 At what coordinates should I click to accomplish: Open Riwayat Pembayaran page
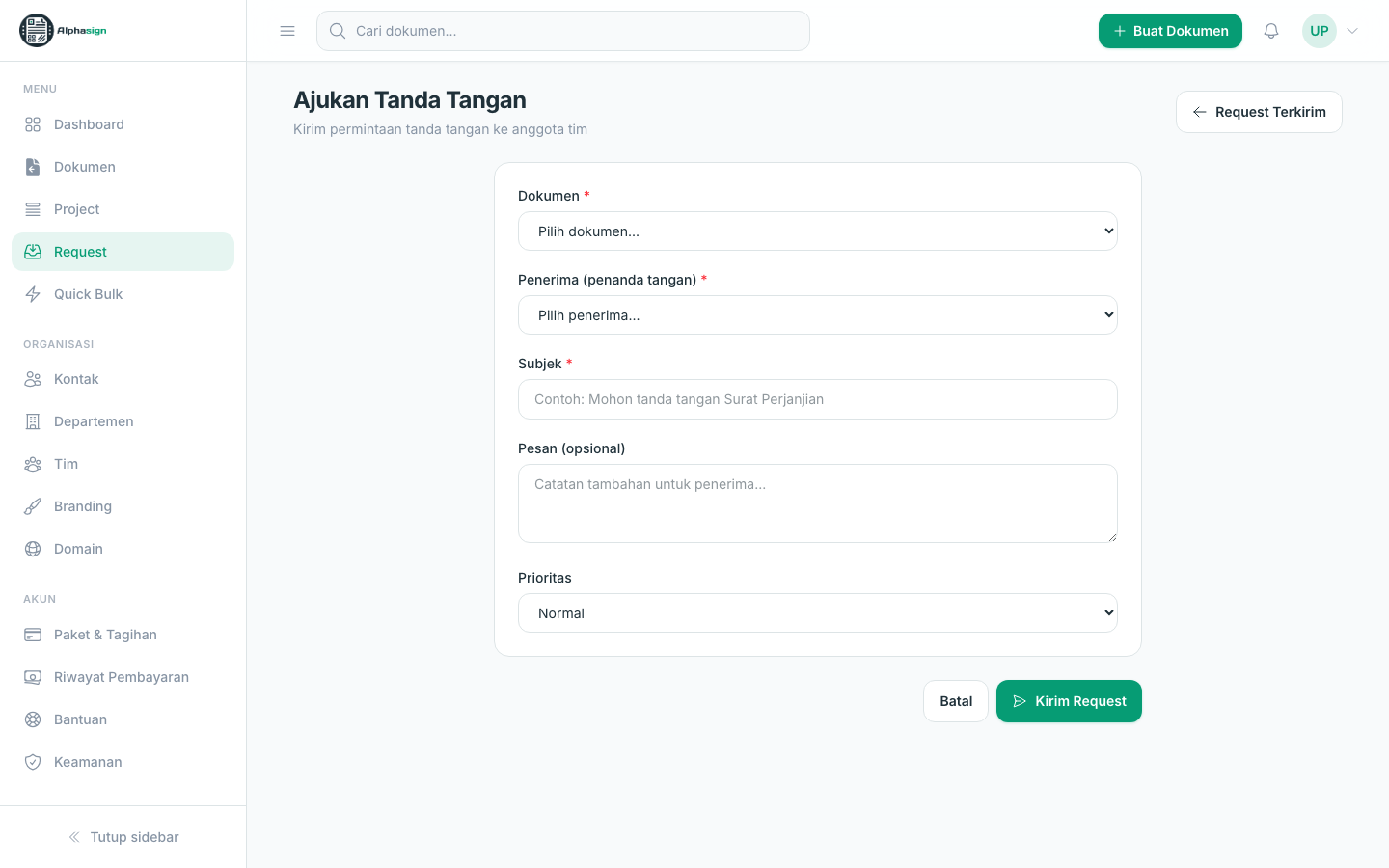(x=123, y=677)
